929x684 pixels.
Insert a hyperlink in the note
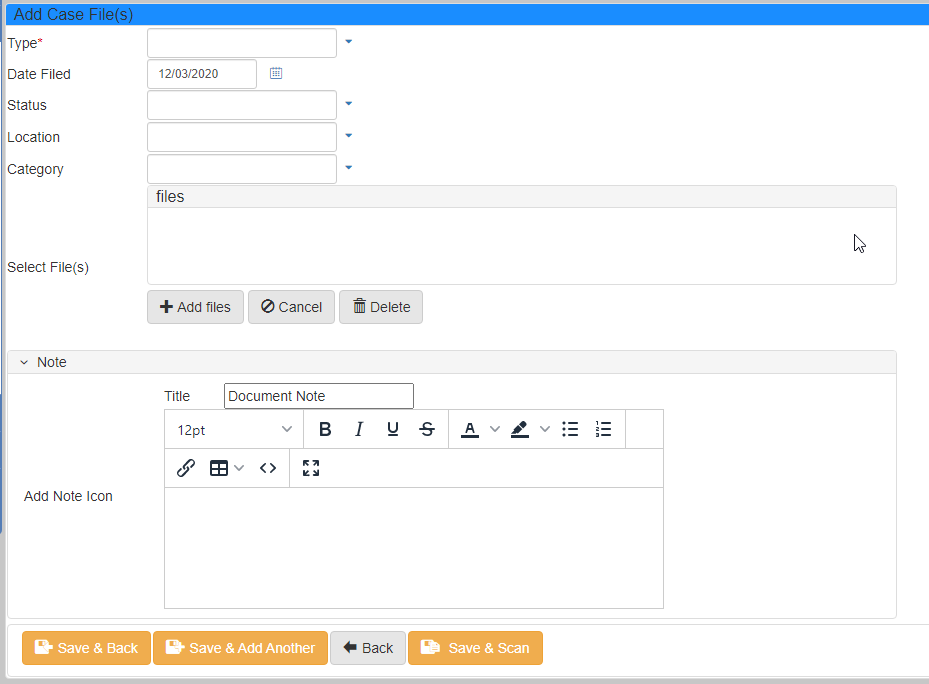[x=185, y=467]
